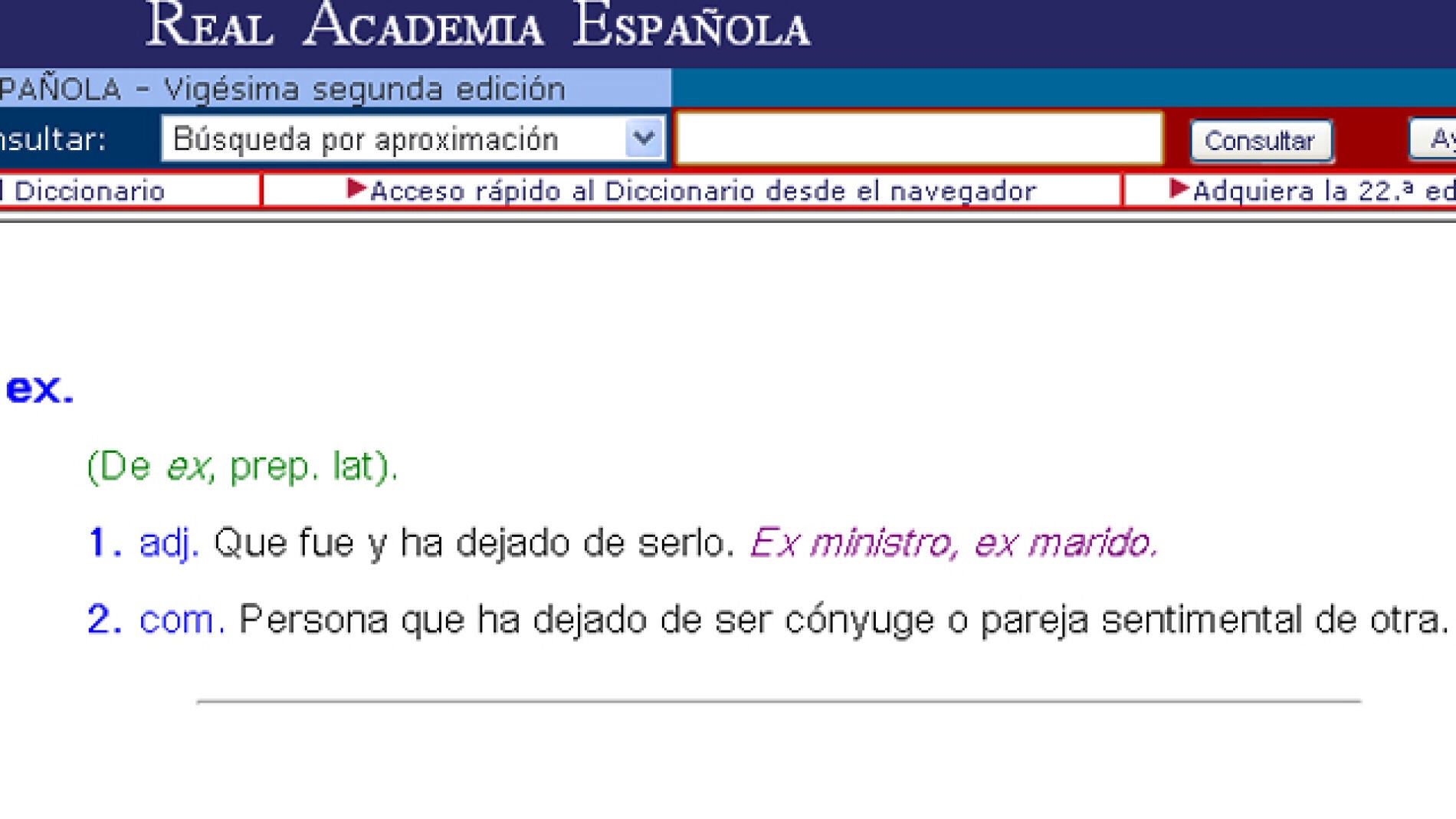1456x819 pixels.
Task: Click the dropdown arrow of the search mode selector
Action: [x=644, y=138]
